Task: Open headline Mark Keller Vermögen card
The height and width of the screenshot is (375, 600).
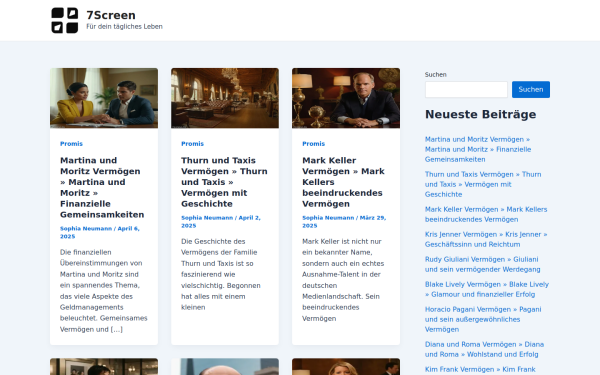Action: (x=343, y=182)
